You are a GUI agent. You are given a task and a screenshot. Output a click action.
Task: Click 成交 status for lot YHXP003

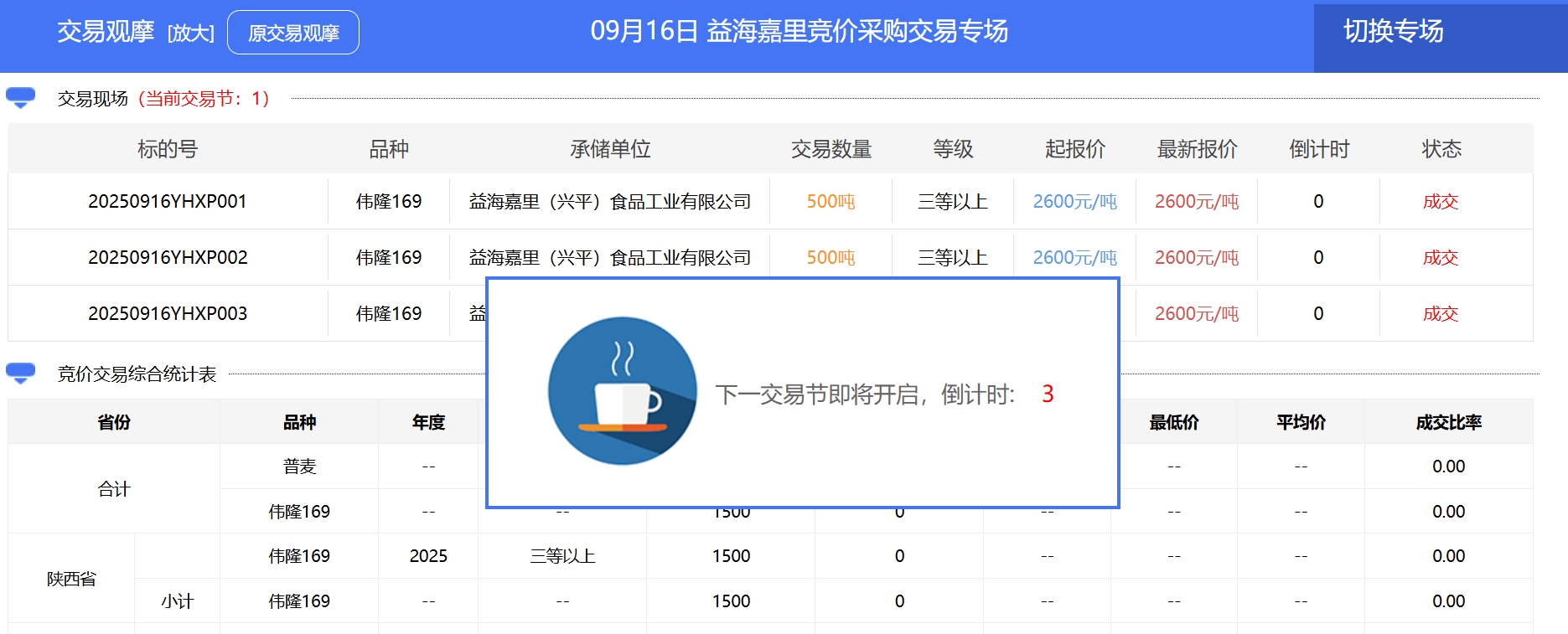pos(1441,314)
